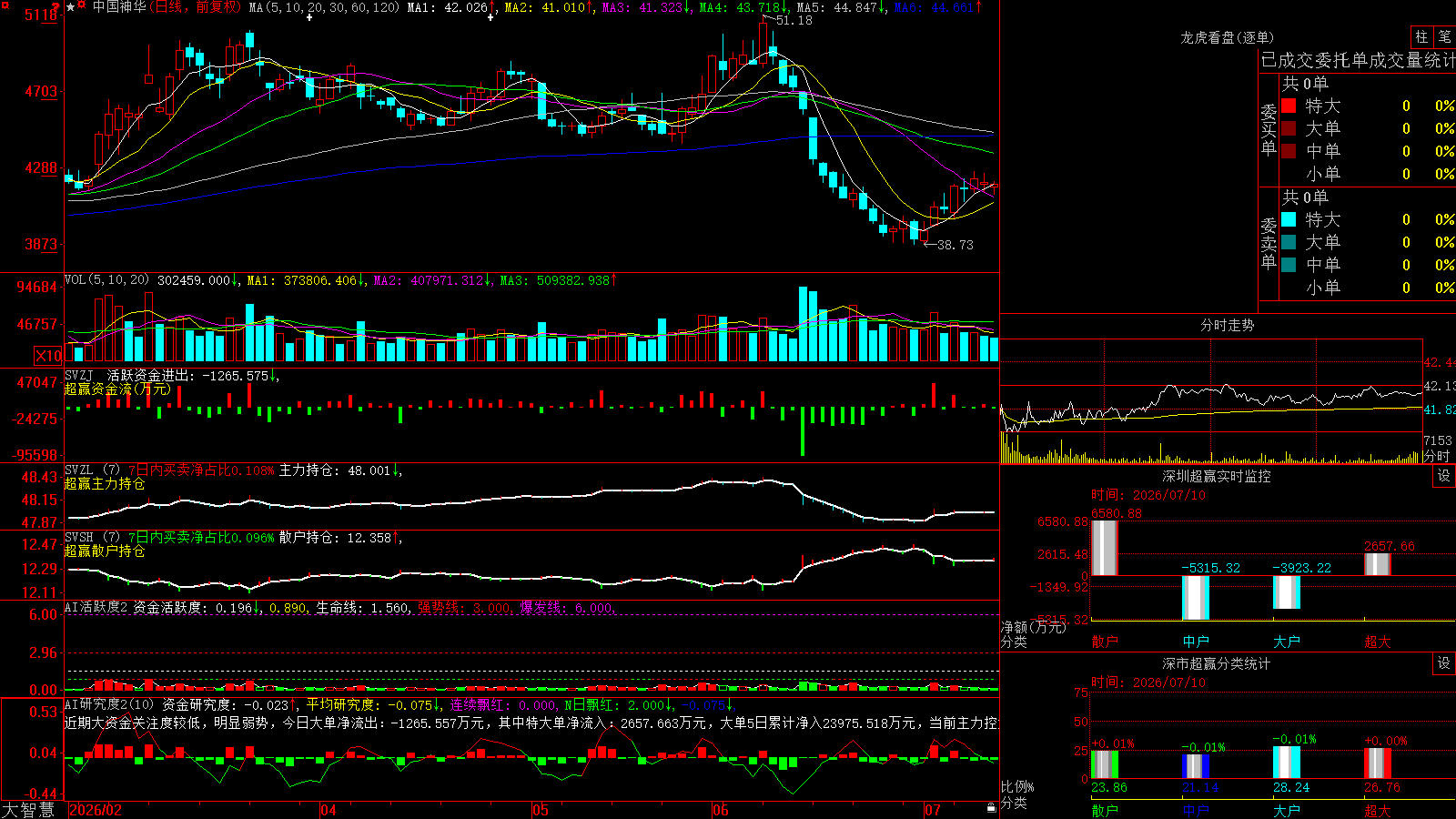Image resolution: width=1456 pixels, height=819 pixels.
Task: Select the 散户 category under 深圳超赢实时监控
Action: pos(1105,642)
